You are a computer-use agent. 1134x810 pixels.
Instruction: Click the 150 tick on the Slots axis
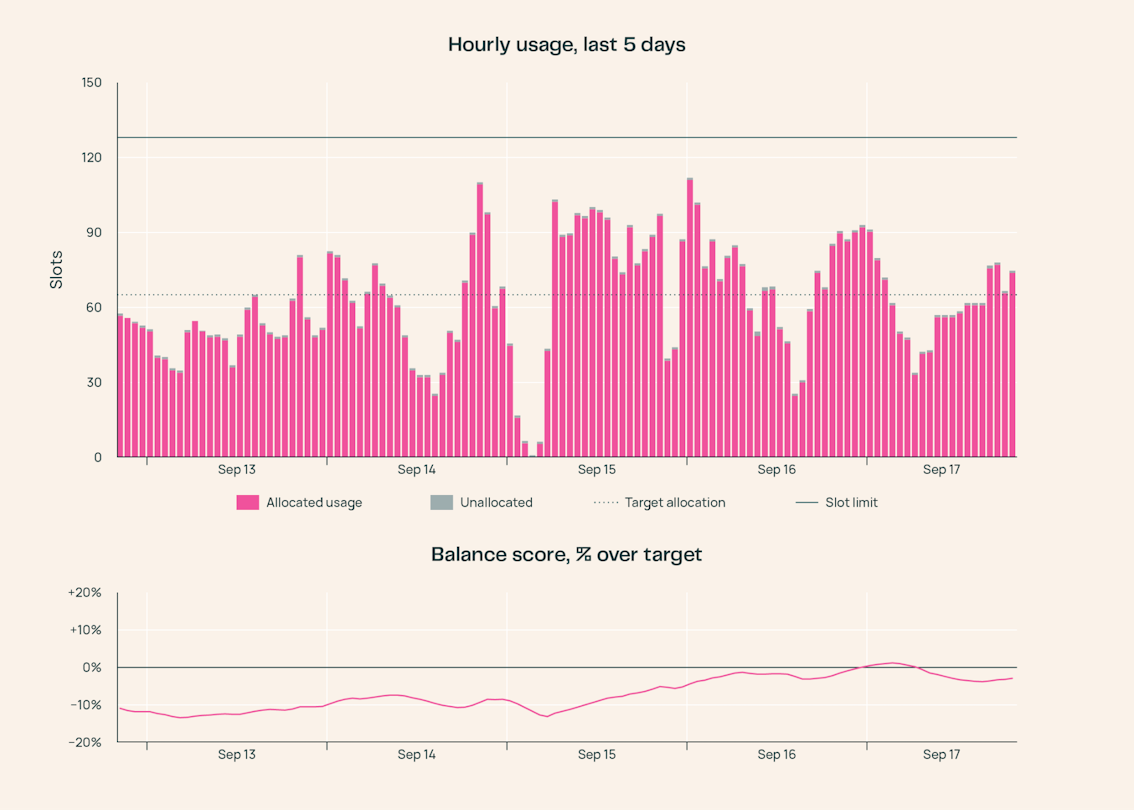[92, 83]
